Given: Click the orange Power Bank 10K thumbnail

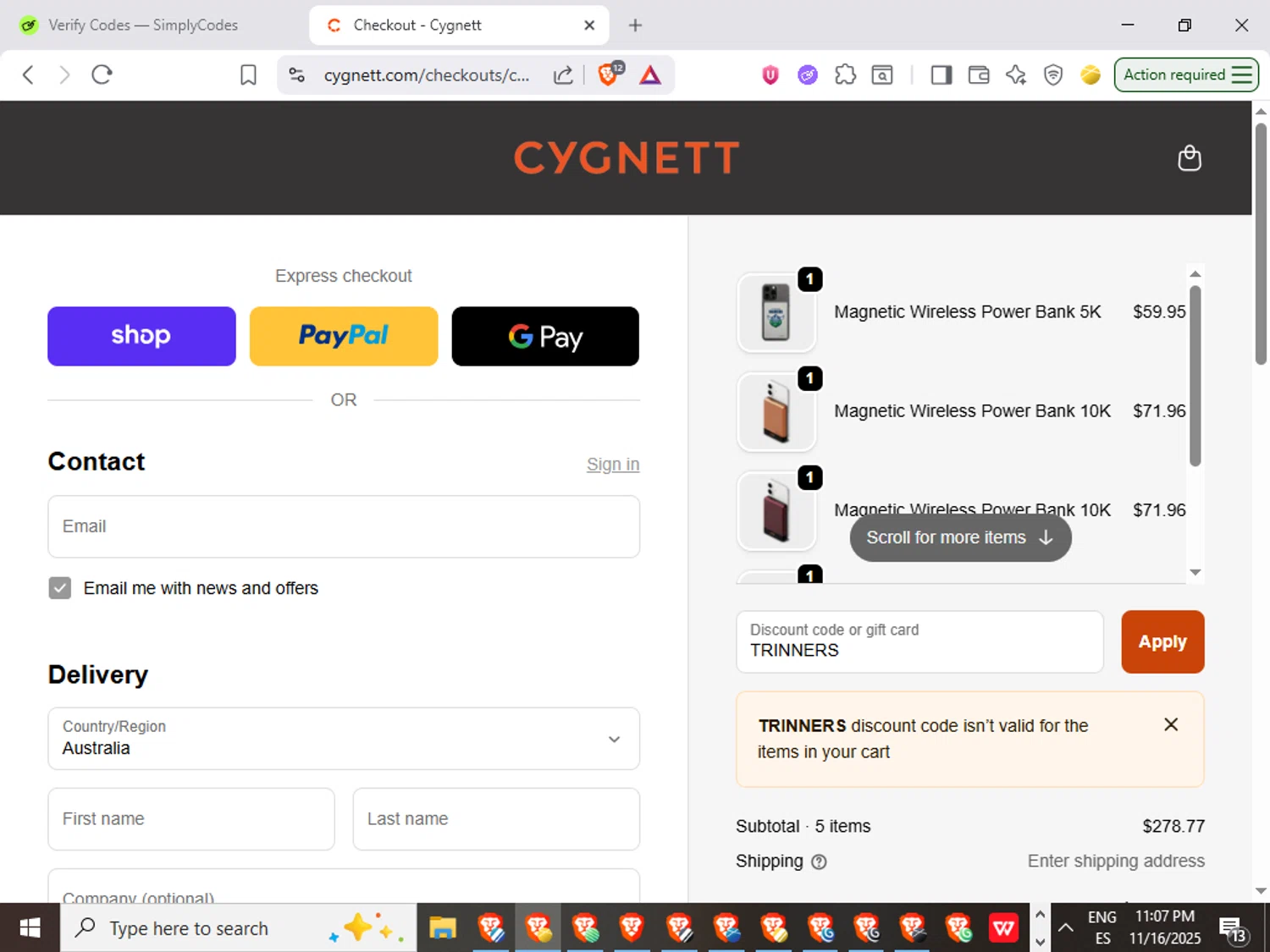Looking at the screenshot, I should 776,411.
